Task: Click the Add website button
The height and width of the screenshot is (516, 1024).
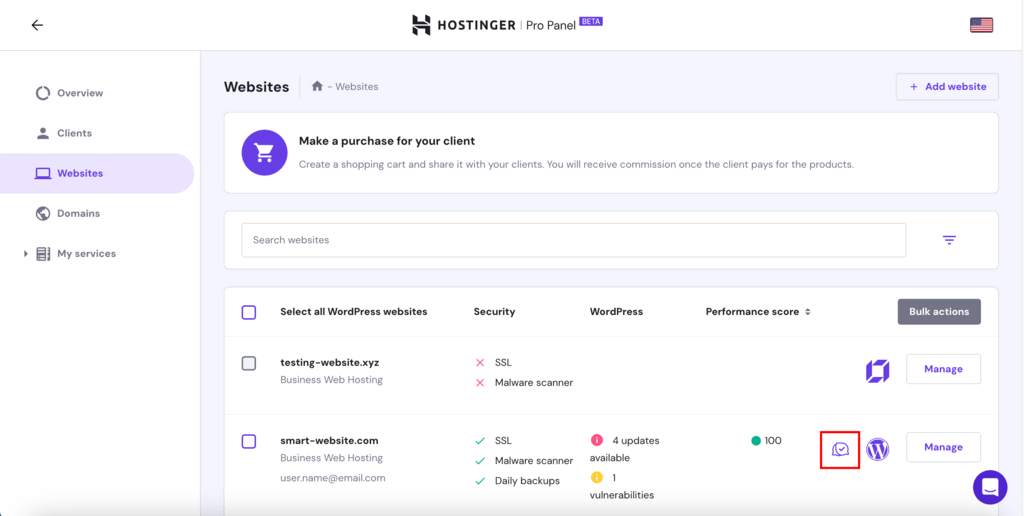Action: pos(946,87)
